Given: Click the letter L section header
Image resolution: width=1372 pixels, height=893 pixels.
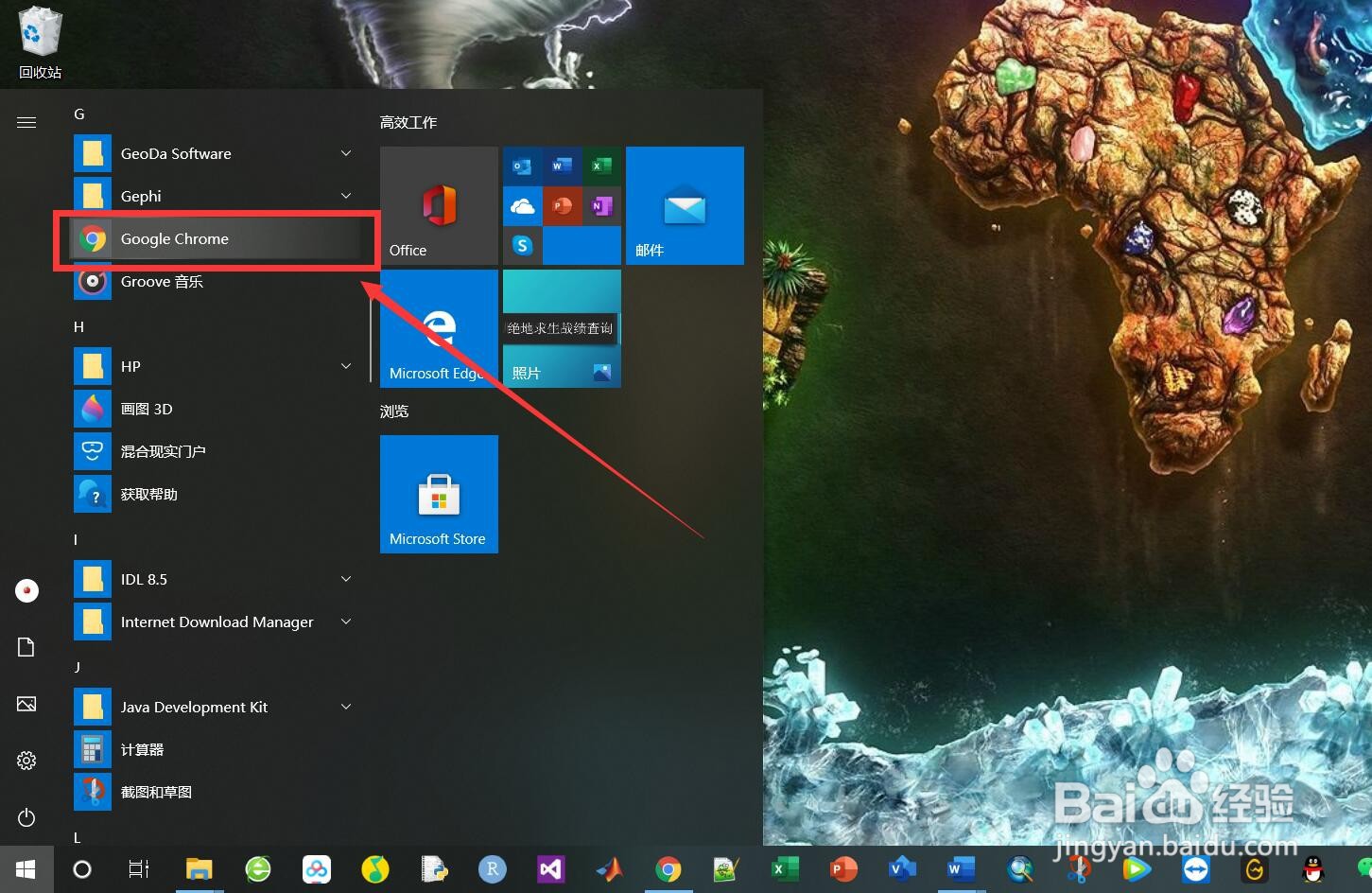Looking at the screenshot, I should (x=78, y=837).
